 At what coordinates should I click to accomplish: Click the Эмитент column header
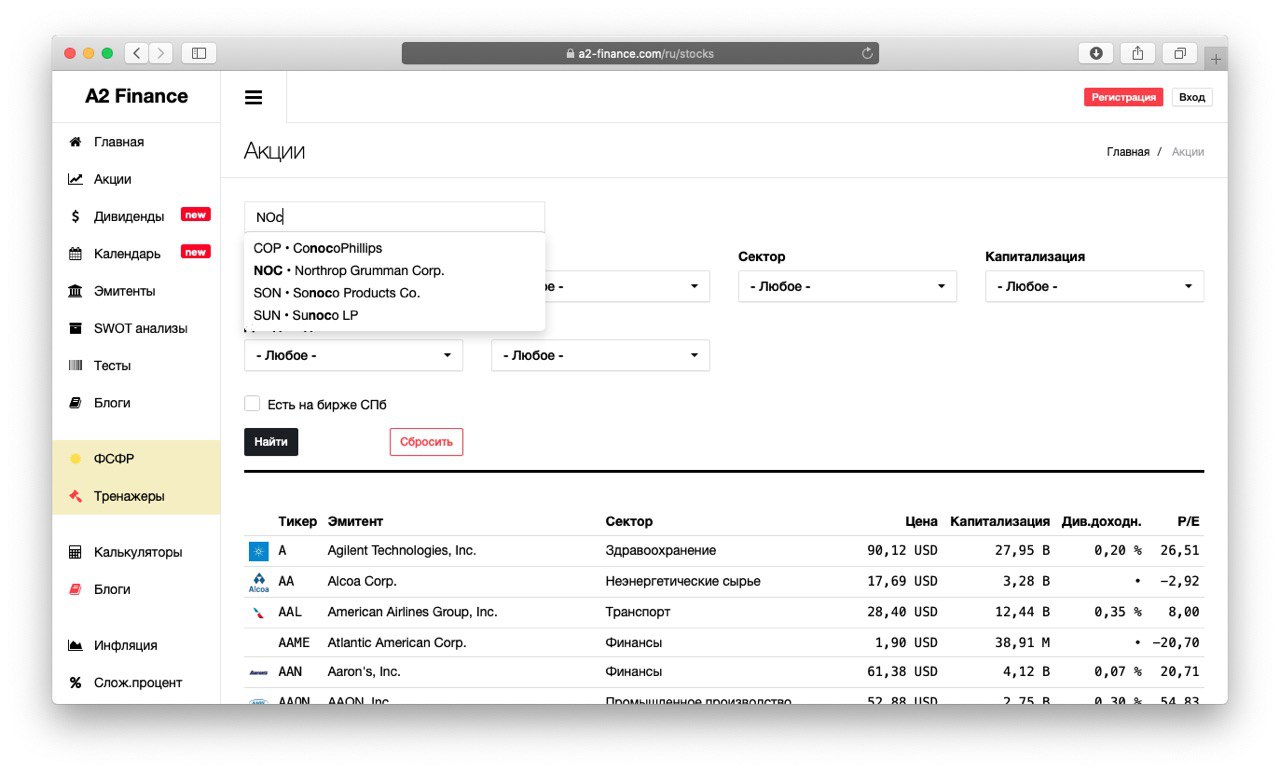355,521
